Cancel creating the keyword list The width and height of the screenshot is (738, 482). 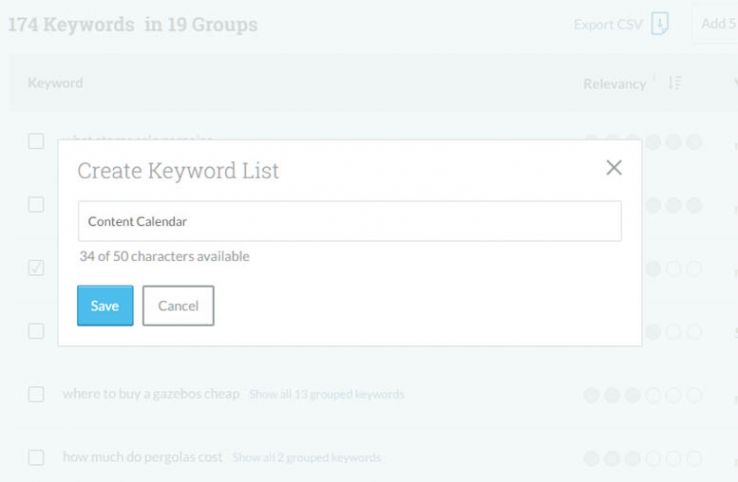pos(178,306)
